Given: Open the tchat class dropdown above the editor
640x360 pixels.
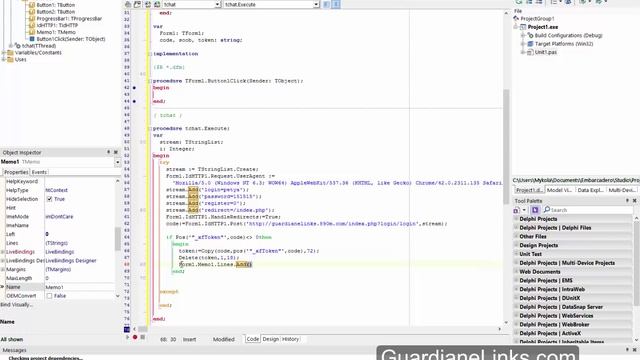Looking at the screenshot, I should point(218,4).
